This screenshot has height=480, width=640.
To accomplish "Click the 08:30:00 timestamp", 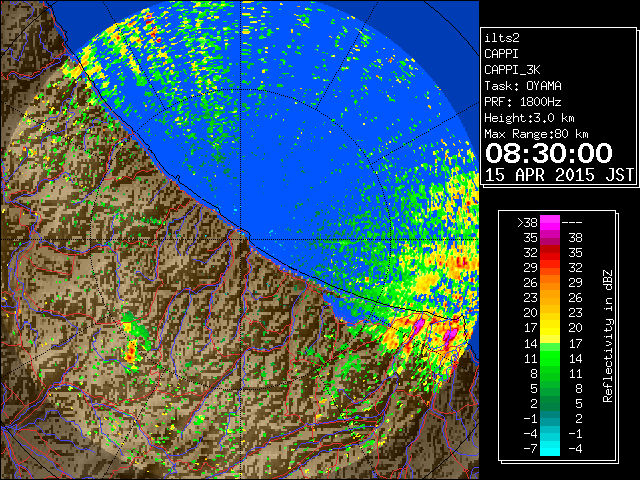I will coord(549,153).
